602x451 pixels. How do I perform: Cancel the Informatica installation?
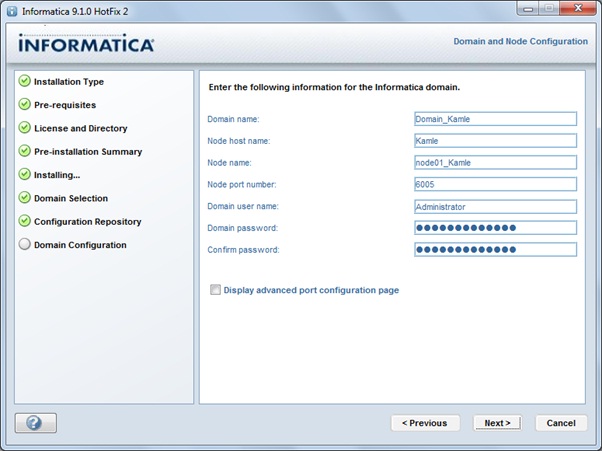[561, 423]
